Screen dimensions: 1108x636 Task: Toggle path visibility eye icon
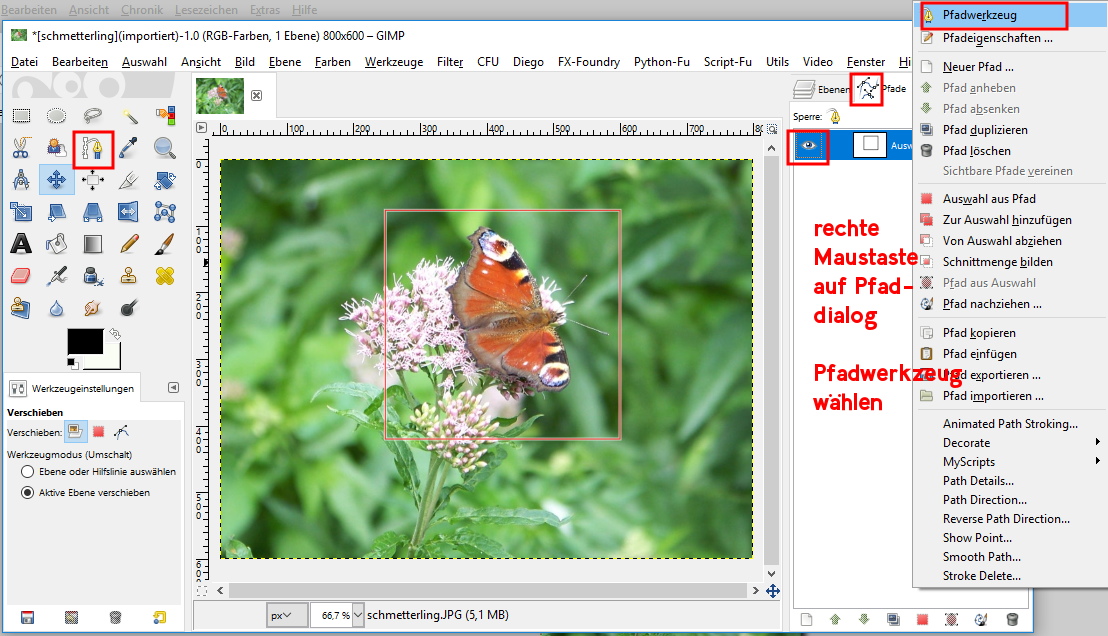(809, 145)
